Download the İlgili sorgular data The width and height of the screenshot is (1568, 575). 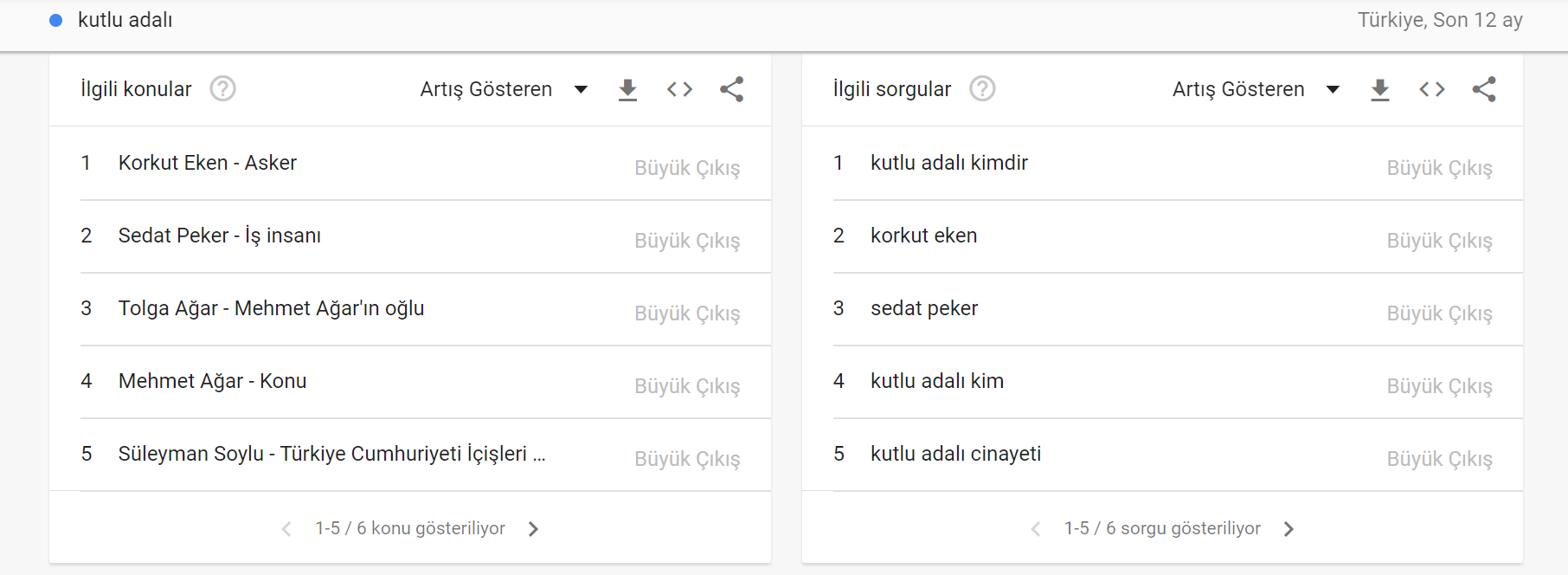pos(1379,89)
